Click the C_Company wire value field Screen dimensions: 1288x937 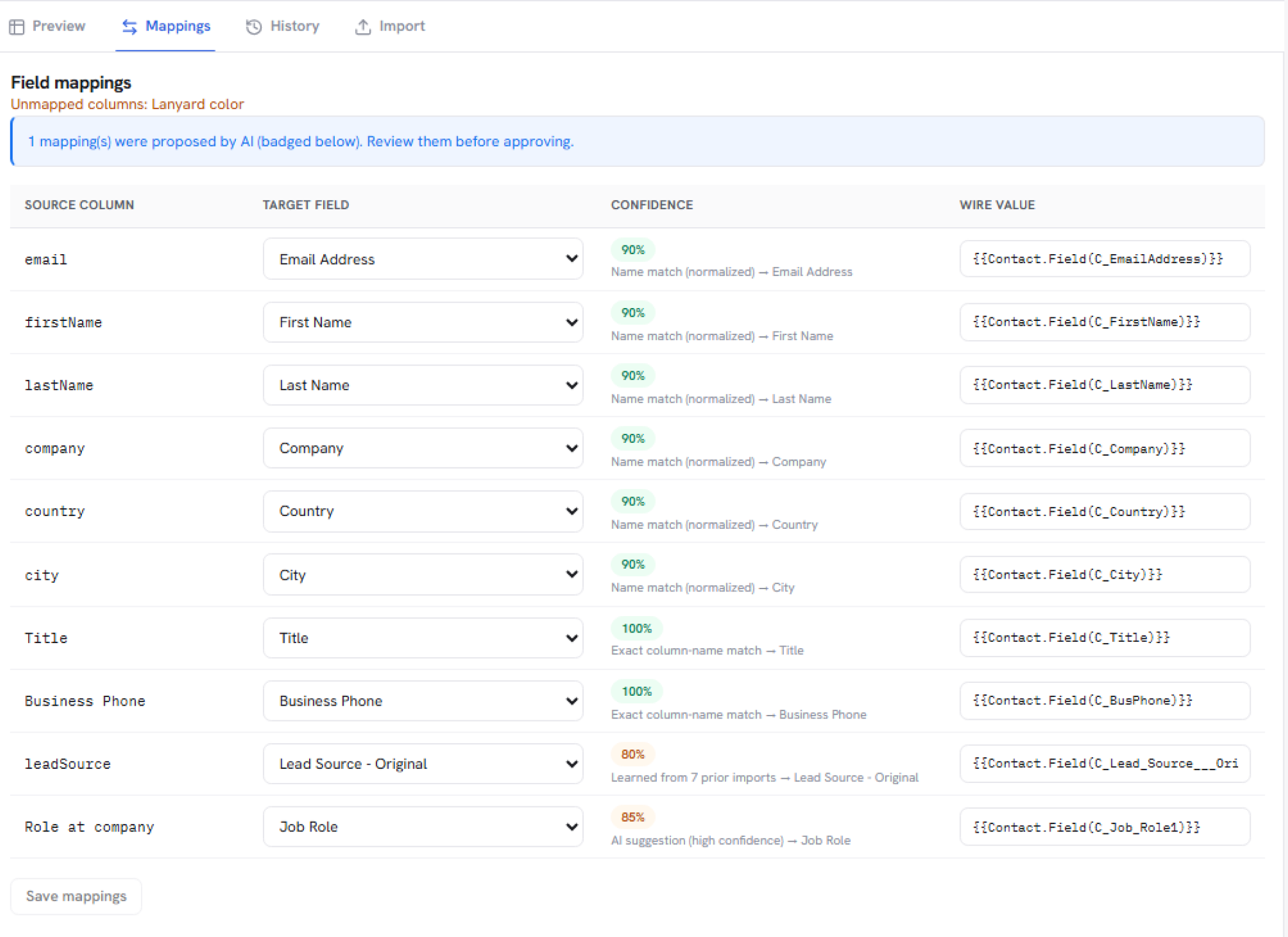point(1105,449)
